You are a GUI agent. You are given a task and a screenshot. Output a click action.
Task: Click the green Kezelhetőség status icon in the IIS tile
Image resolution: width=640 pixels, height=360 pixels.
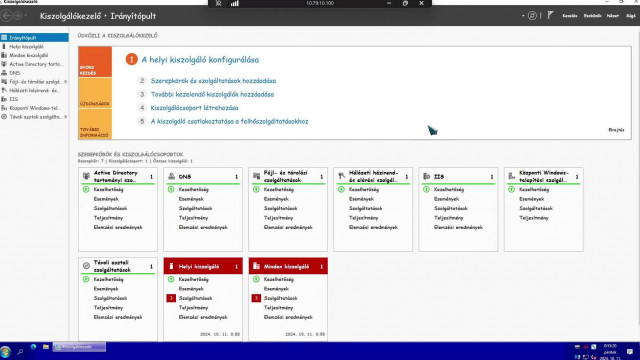(427, 189)
